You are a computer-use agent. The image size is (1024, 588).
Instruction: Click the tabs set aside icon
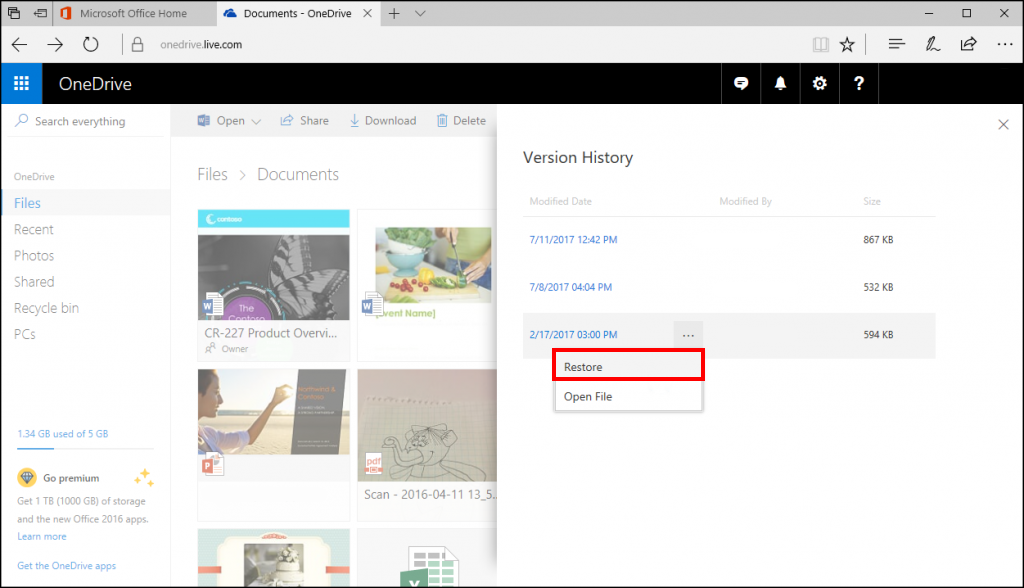[14, 12]
